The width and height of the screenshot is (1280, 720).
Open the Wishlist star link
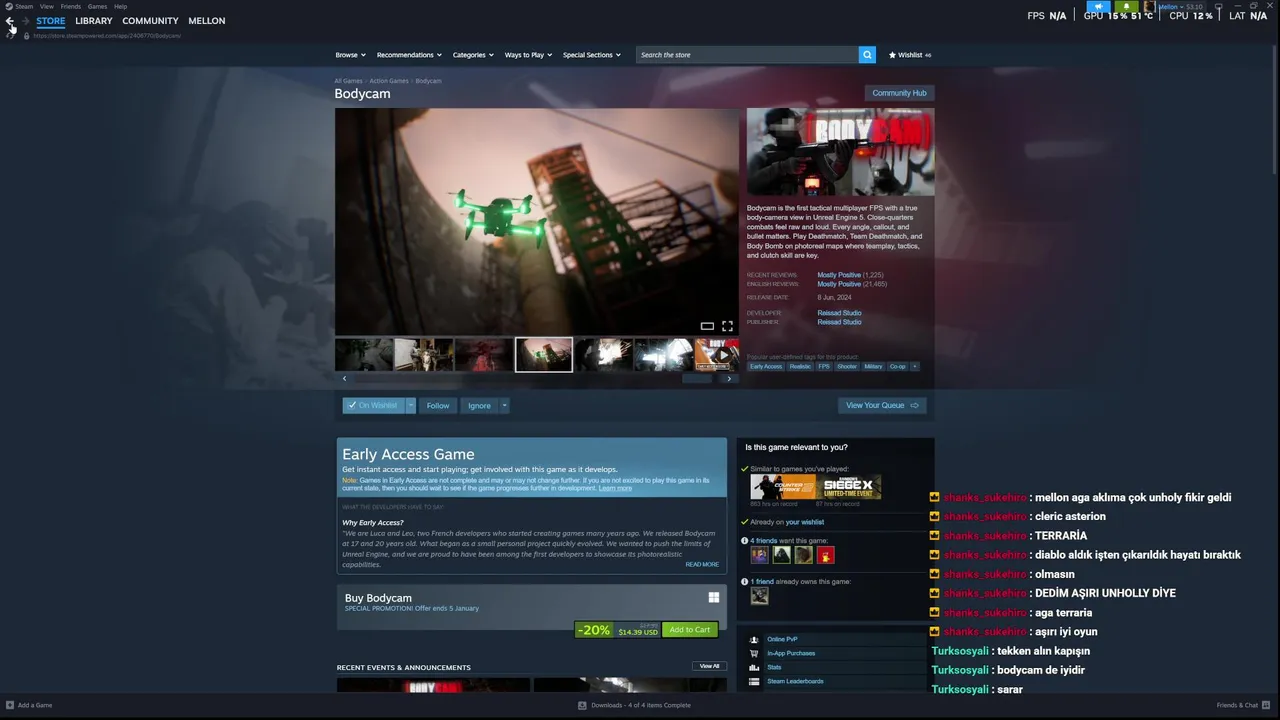[x=910, y=55]
